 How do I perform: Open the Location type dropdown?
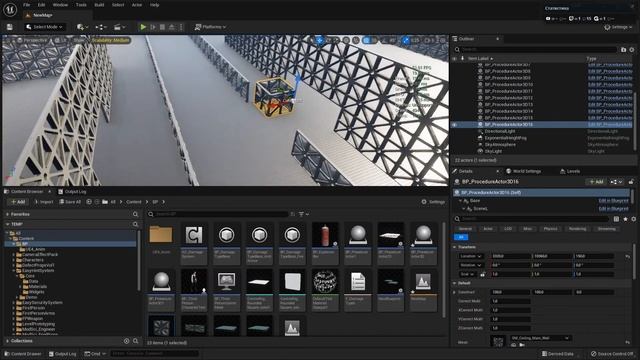tap(471, 256)
